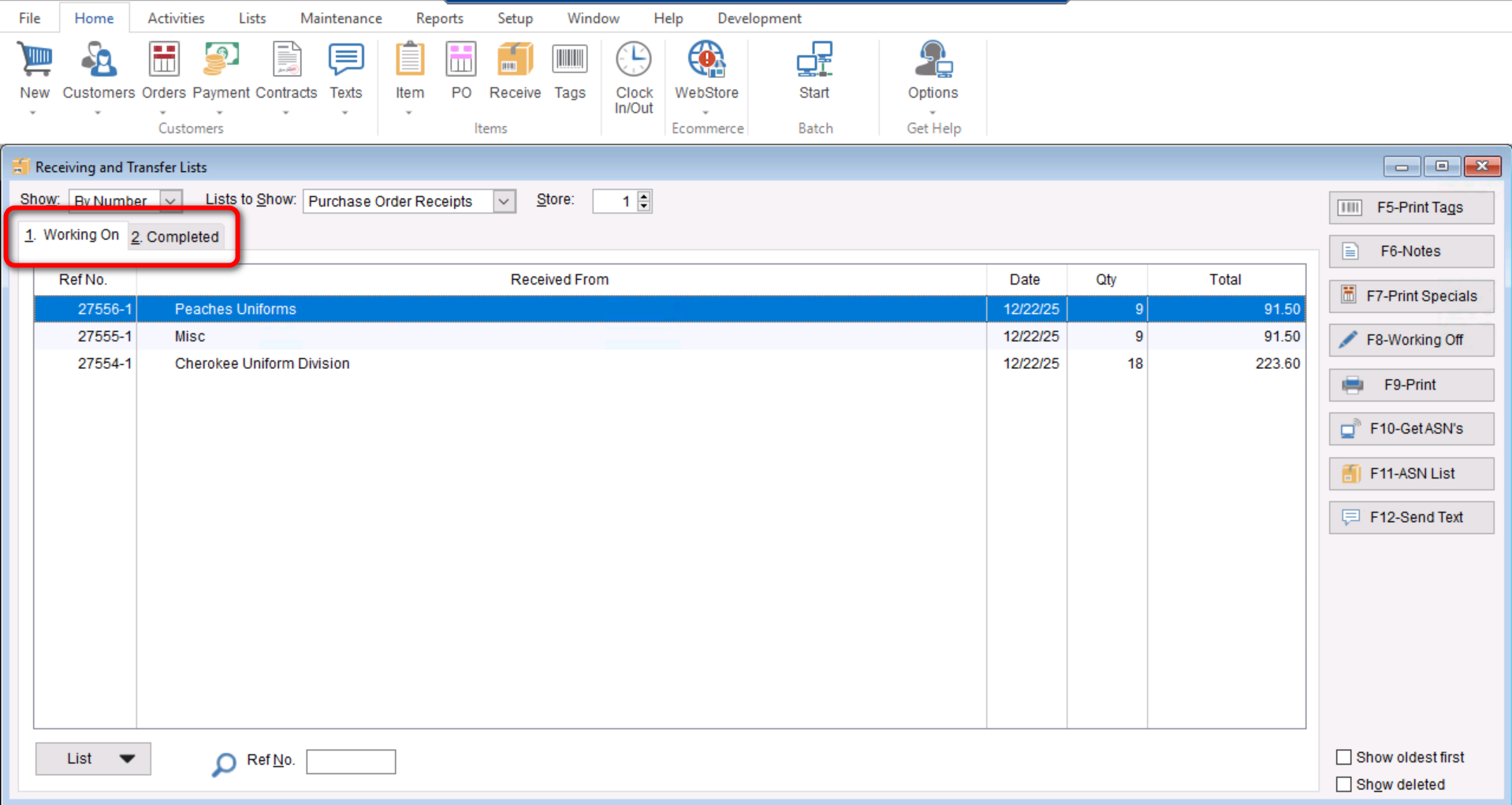Expand the Lists to Show dropdown
Image resolution: width=1512 pixels, height=805 pixels.
pos(504,202)
